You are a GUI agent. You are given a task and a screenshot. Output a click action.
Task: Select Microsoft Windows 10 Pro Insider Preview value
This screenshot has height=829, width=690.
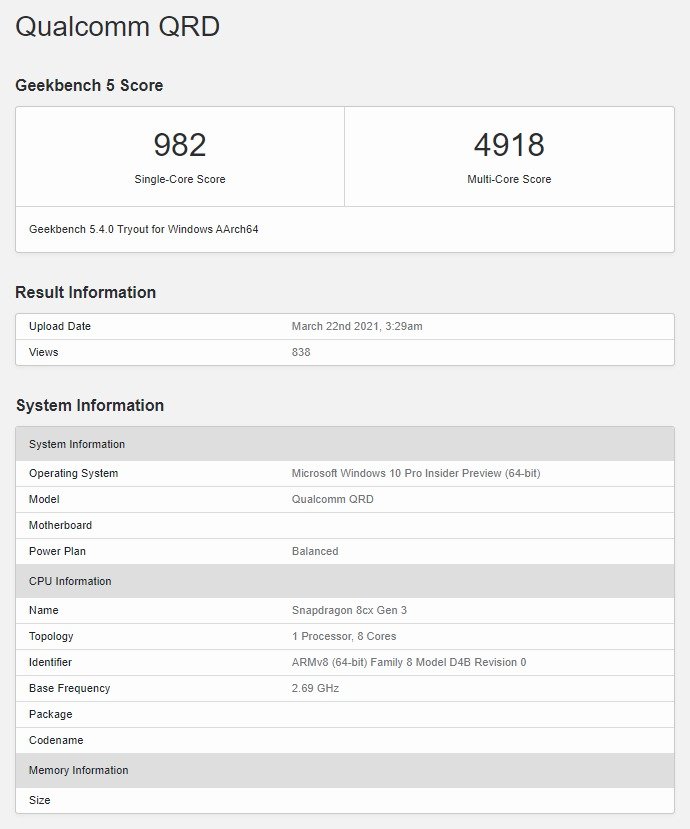[x=416, y=473]
